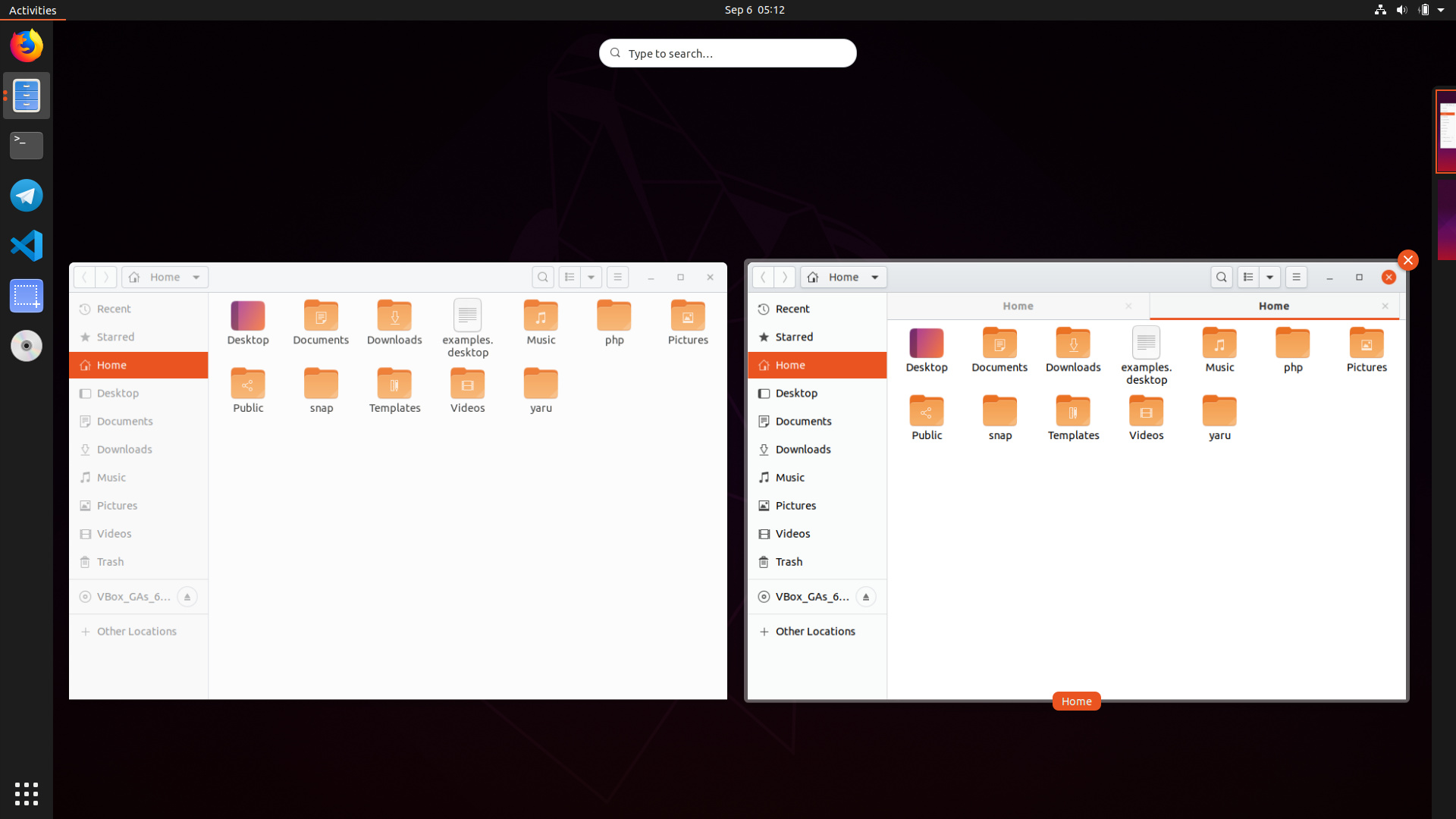Eject VBox_GAs disc in right sidebar
This screenshot has width=1456, height=819.
pos(865,597)
